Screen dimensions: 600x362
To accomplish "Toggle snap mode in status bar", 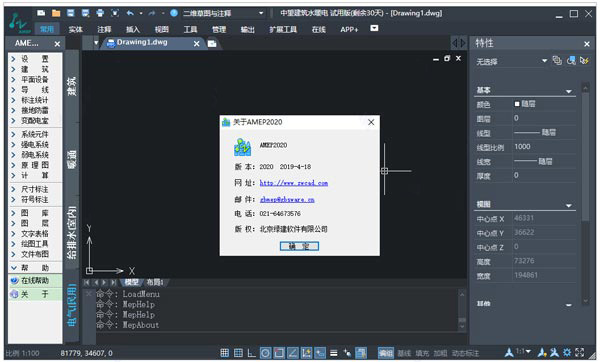I will 225,352.
